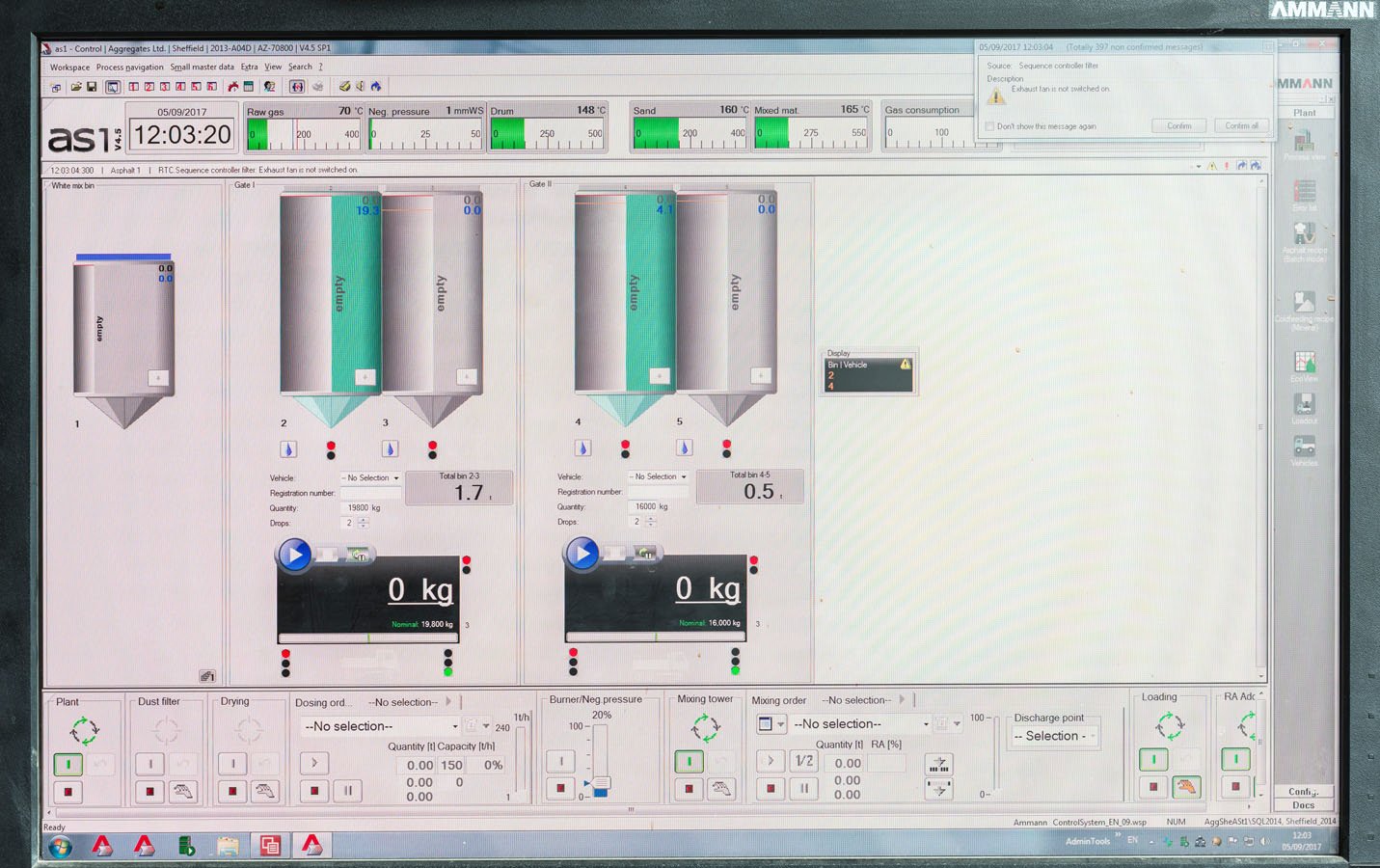Toggle Drying manual hand mode

point(265,792)
